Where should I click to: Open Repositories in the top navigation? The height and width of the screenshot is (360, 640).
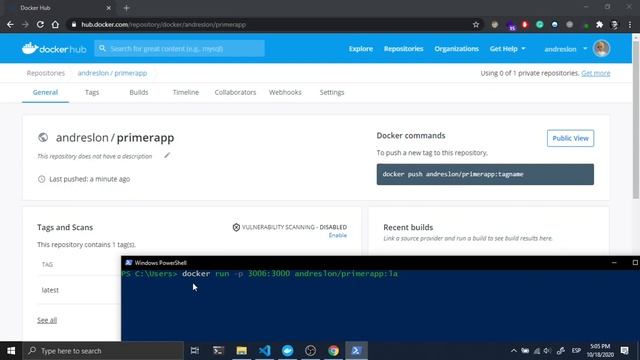tap(403, 49)
